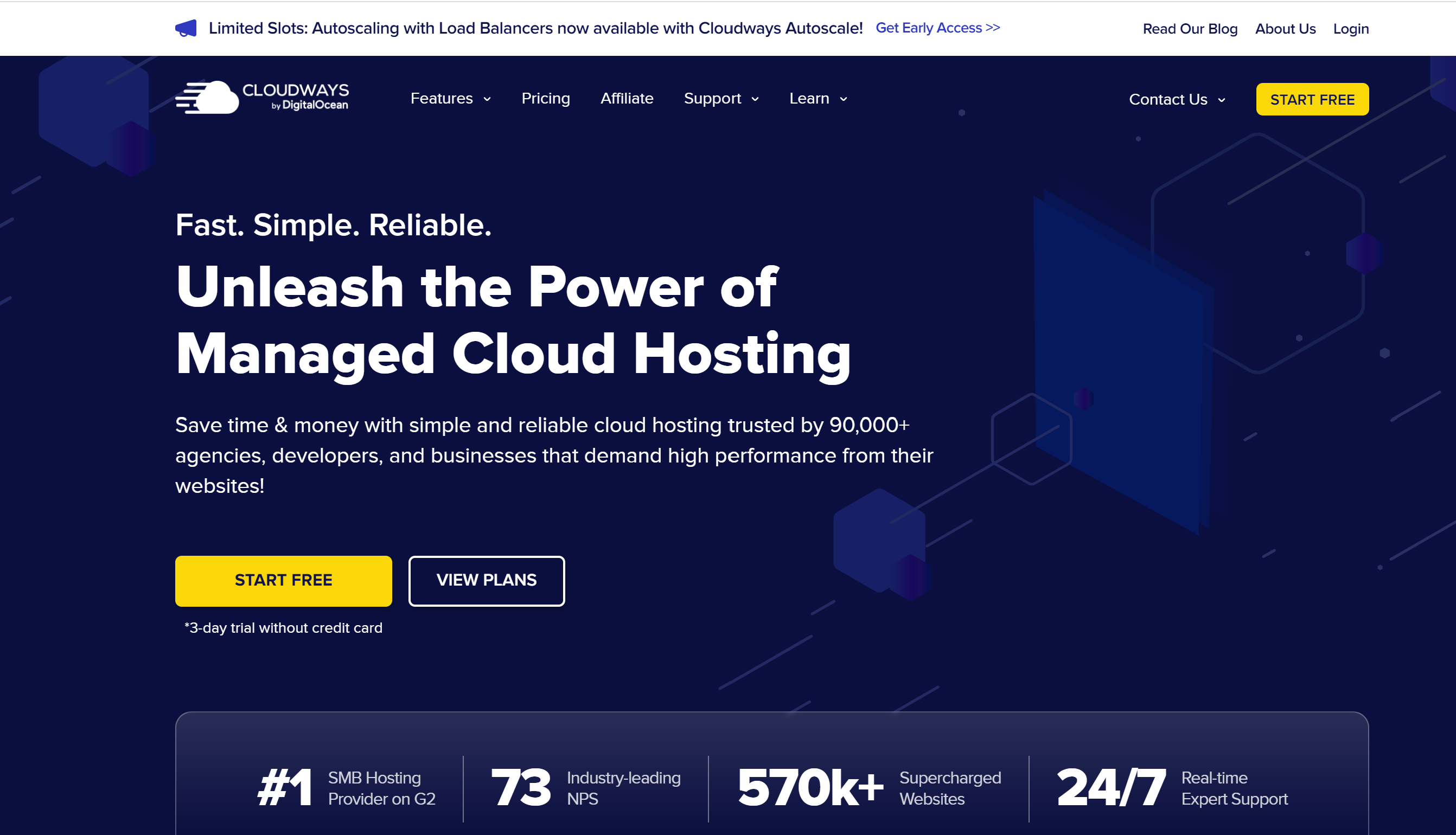Screen dimensions: 1456x835
Task: Expand the Learn dropdown chevron
Action: click(x=844, y=99)
